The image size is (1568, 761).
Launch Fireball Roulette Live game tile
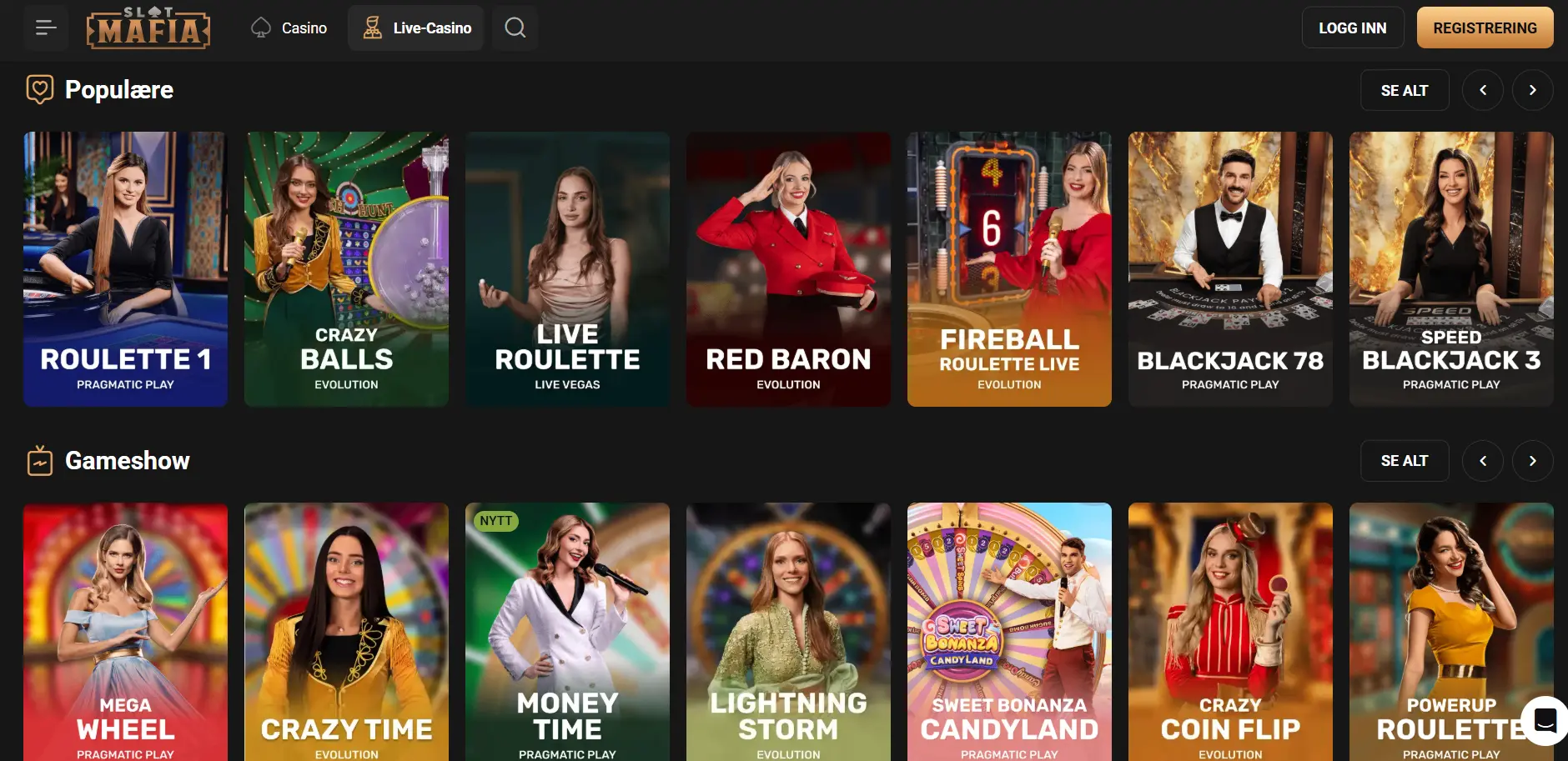(x=1009, y=269)
